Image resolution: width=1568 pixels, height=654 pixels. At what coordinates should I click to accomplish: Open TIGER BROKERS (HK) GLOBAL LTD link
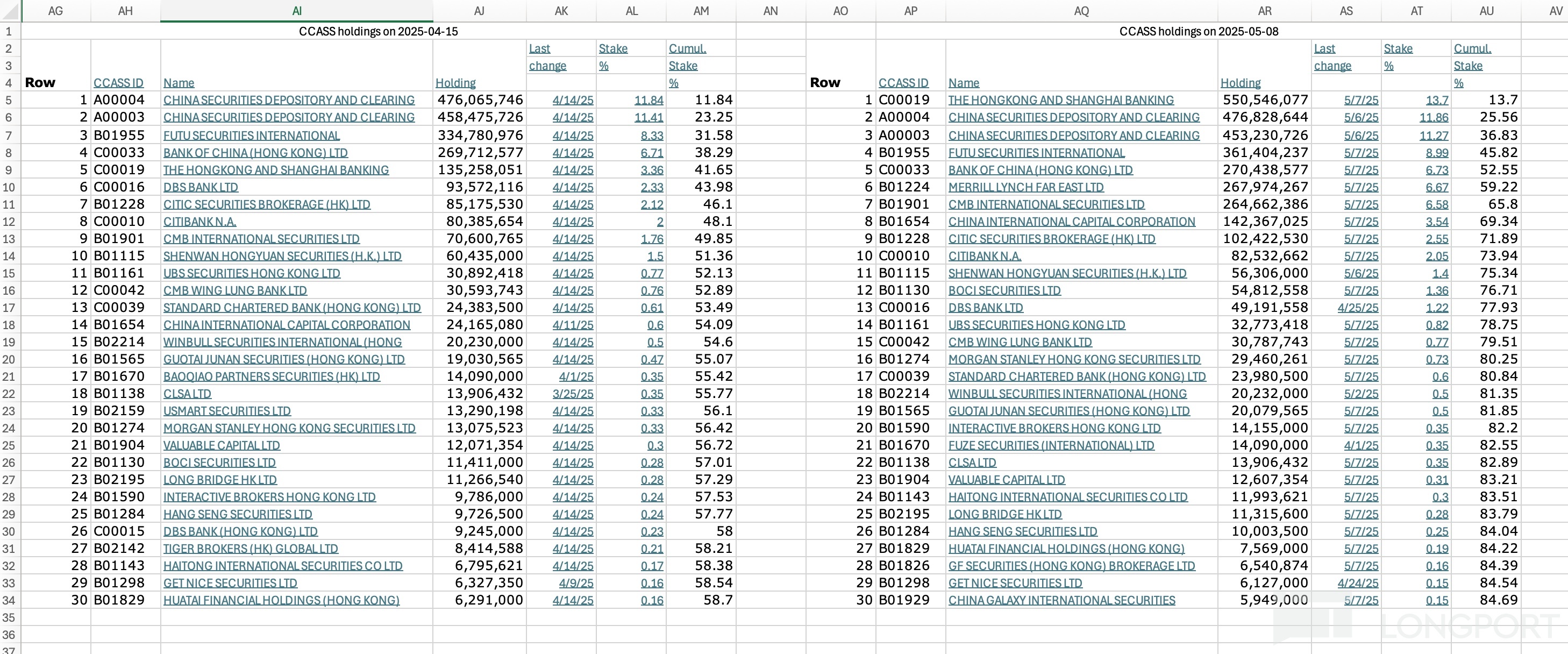click(x=250, y=549)
